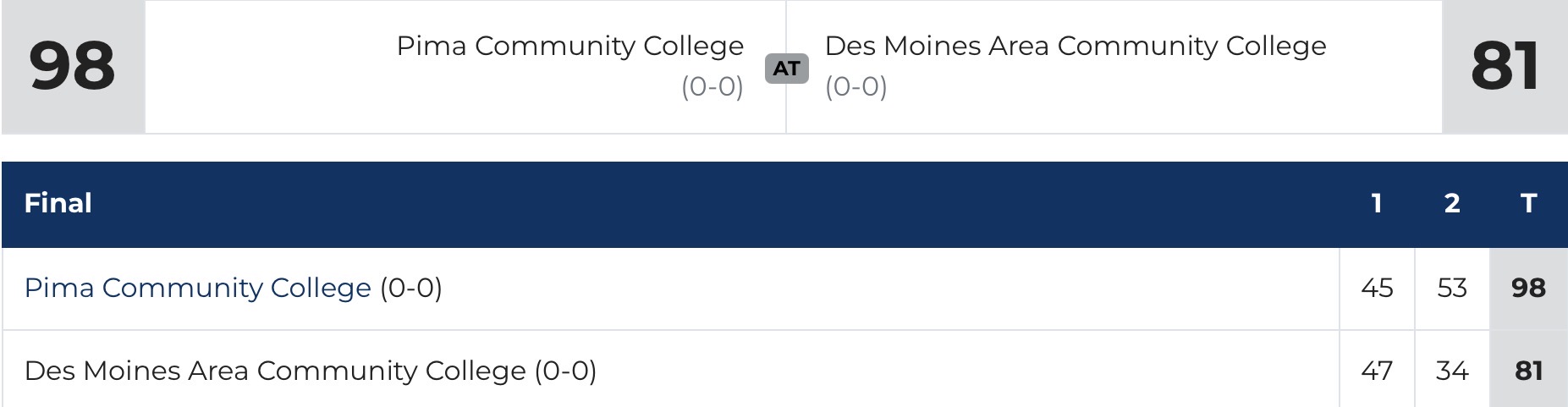
Task: Click Des Moines' (0-0) record in top banner
Action: (856, 87)
